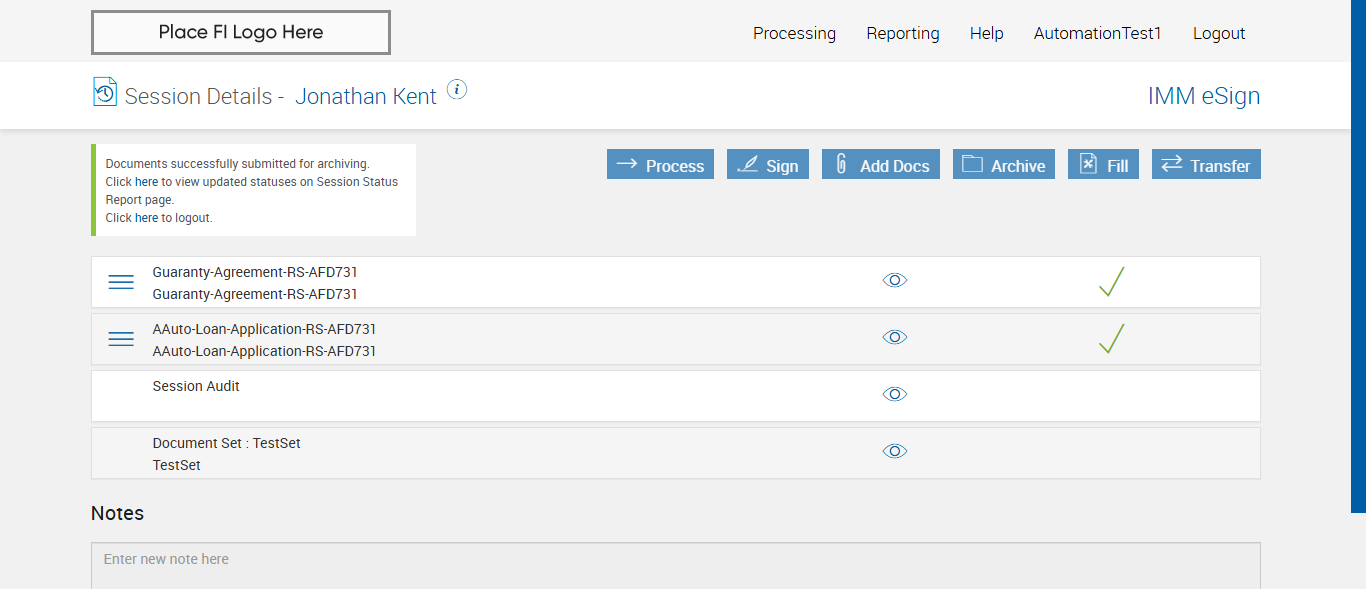Focus the 'Enter new note here' field
Image resolution: width=1366 pixels, height=589 pixels.
tap(675, 562)
